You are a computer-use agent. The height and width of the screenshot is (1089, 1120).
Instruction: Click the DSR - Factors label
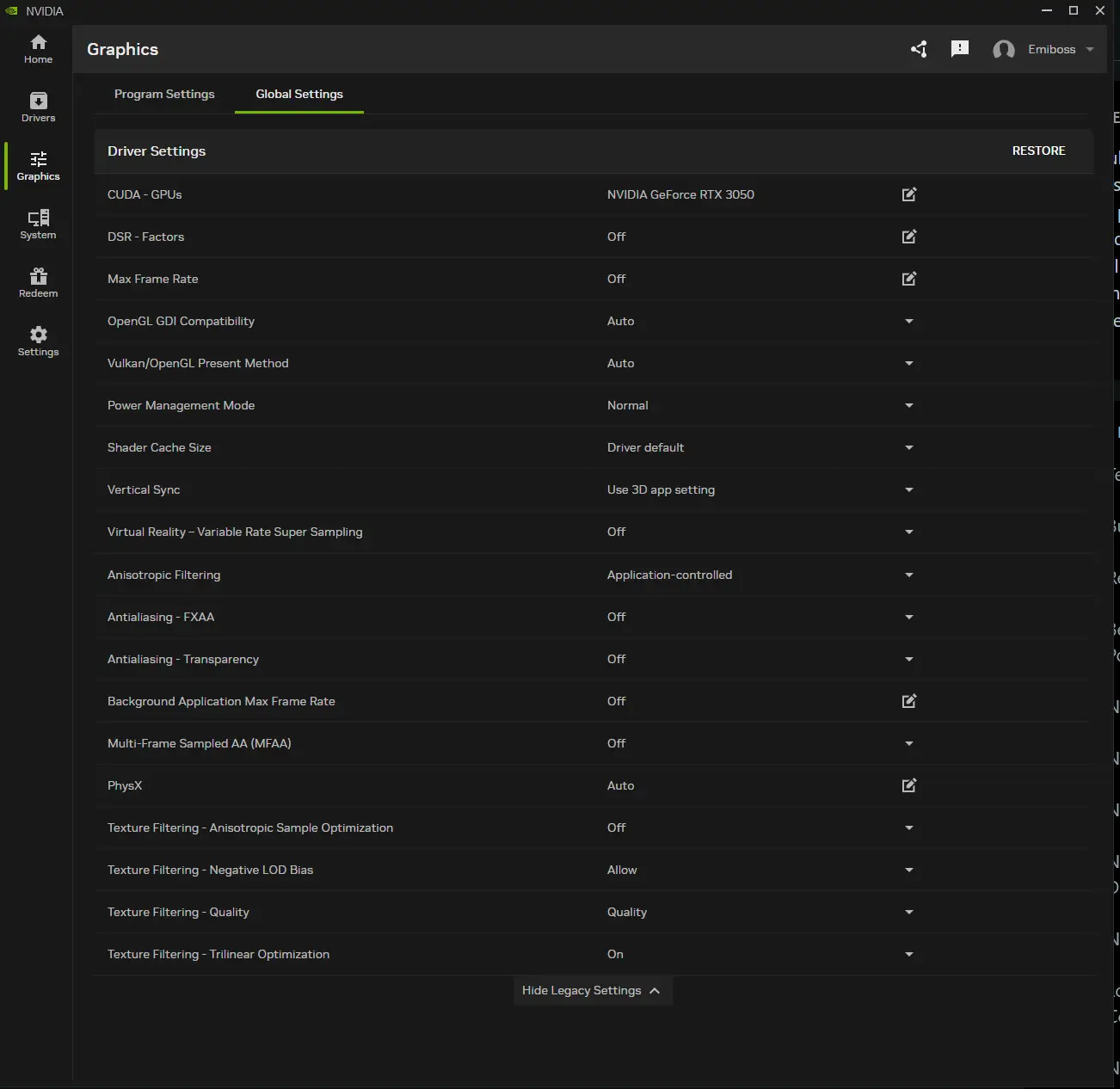coord(145,237)
